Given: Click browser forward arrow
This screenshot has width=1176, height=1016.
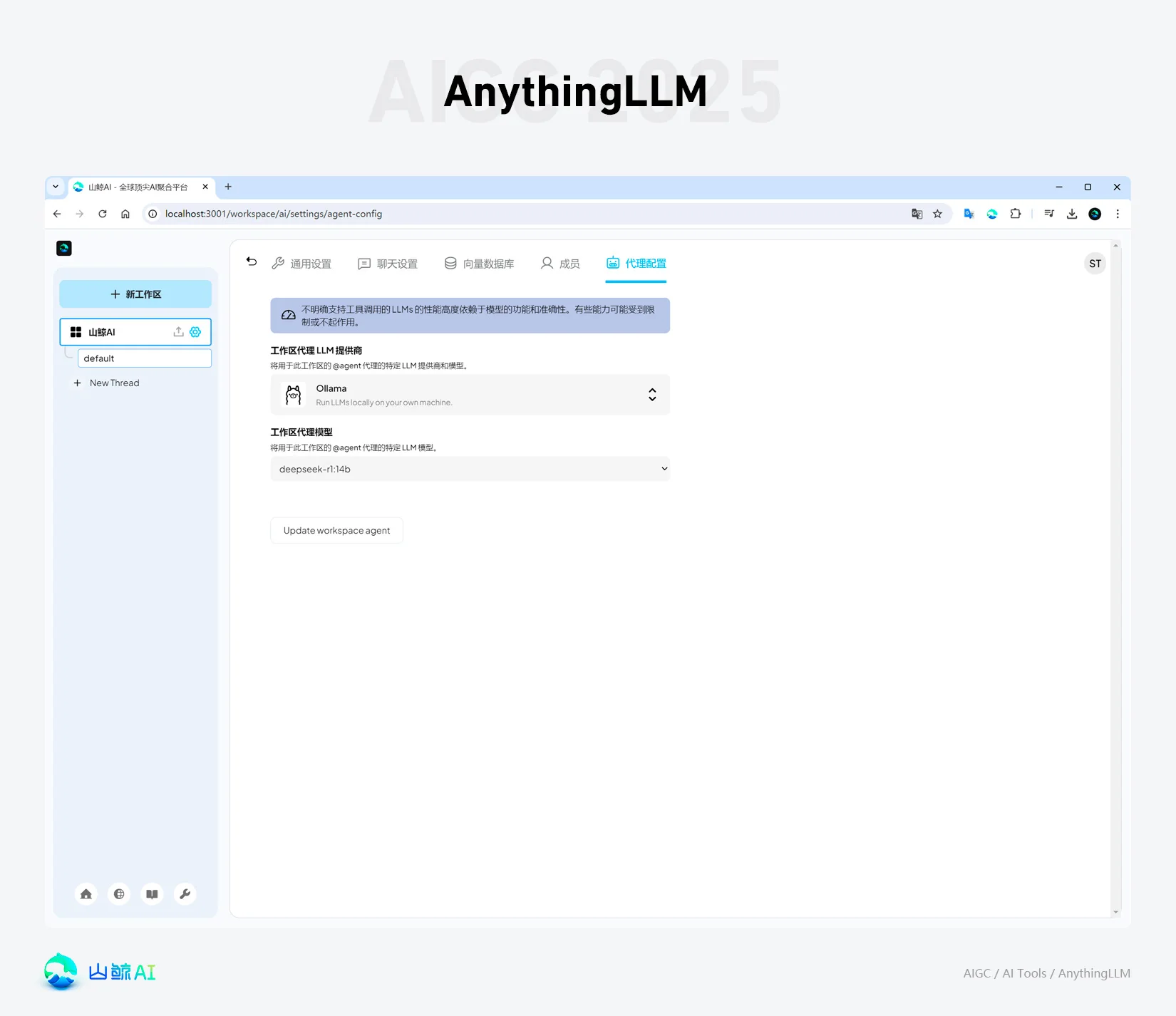Looking at the screenshot, I should pyautogui.click(x=80, y=214).
